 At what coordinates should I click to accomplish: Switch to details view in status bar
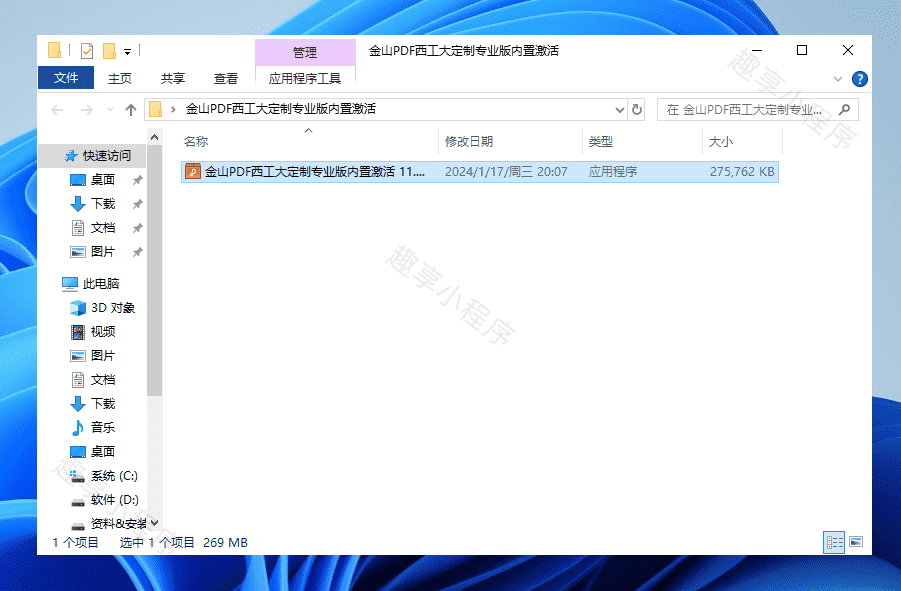point(834,542)
